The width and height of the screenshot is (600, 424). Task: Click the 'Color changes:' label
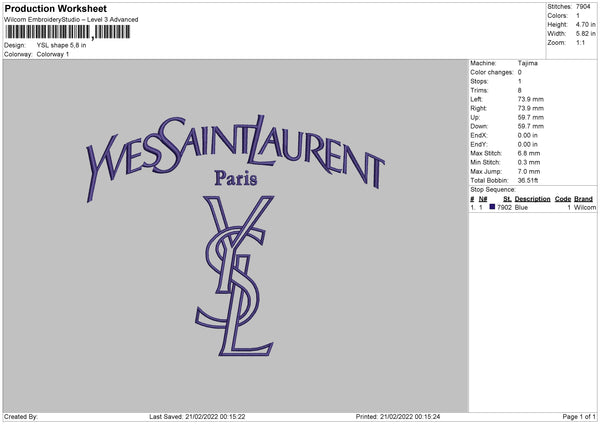pos(492,72)
